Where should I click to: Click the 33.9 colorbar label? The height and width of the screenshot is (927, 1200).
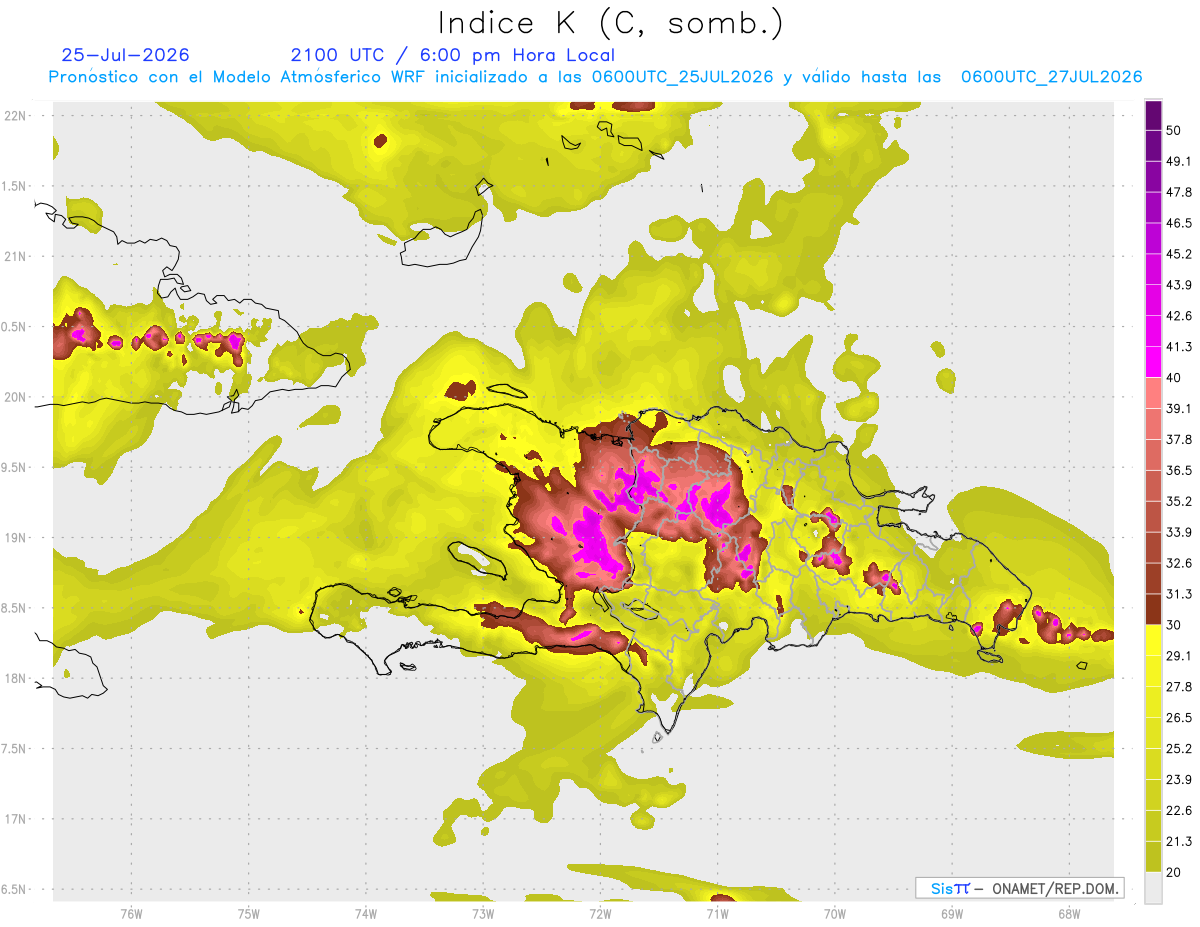1179,532
